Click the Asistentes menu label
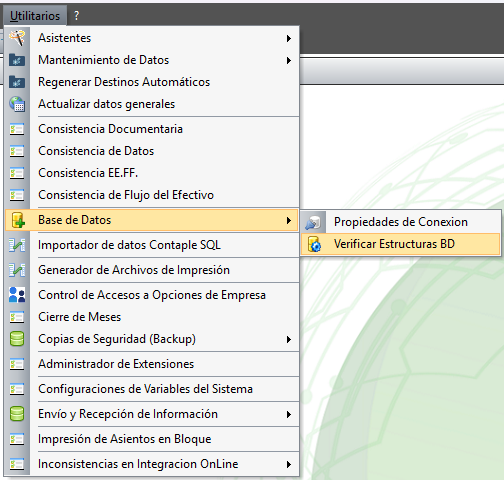This screenshot has width=504, height=480. click(65, 38)
